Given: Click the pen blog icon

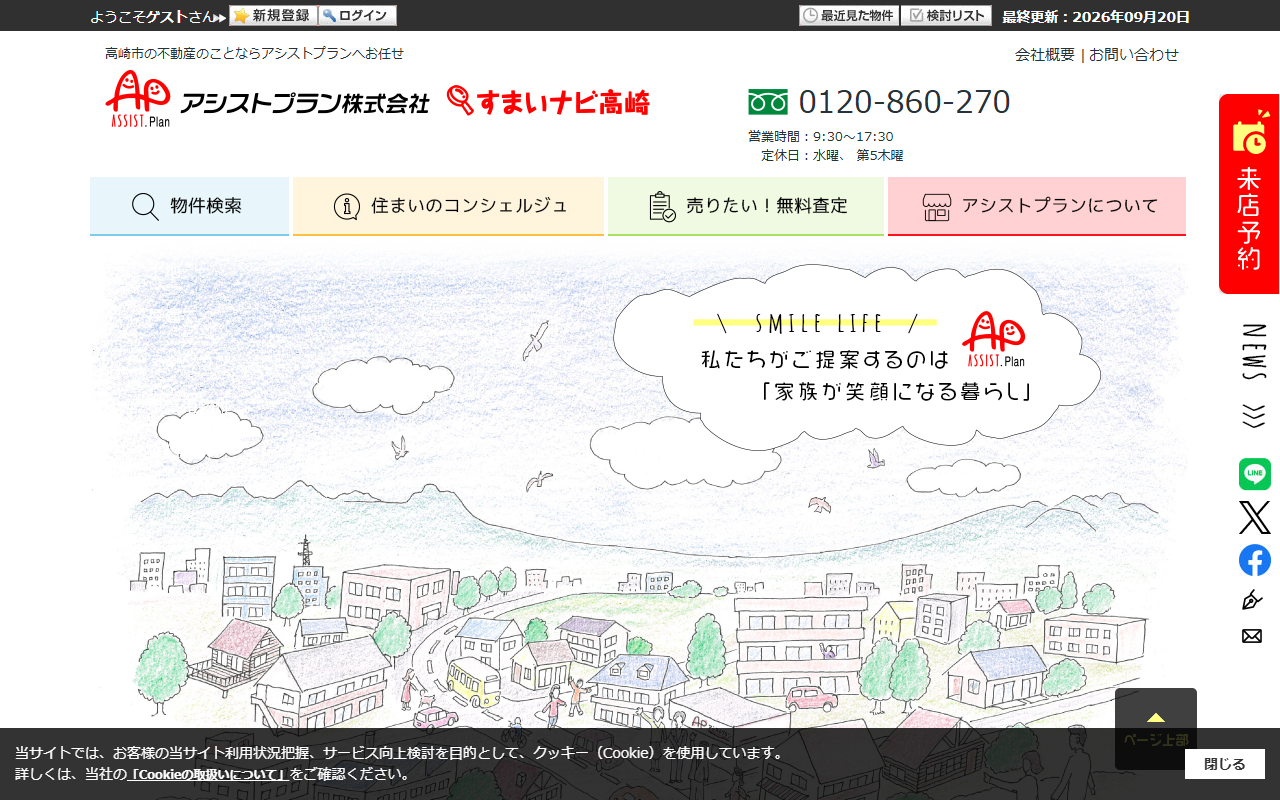Looking at the screenshot, I should [1252, 600].
